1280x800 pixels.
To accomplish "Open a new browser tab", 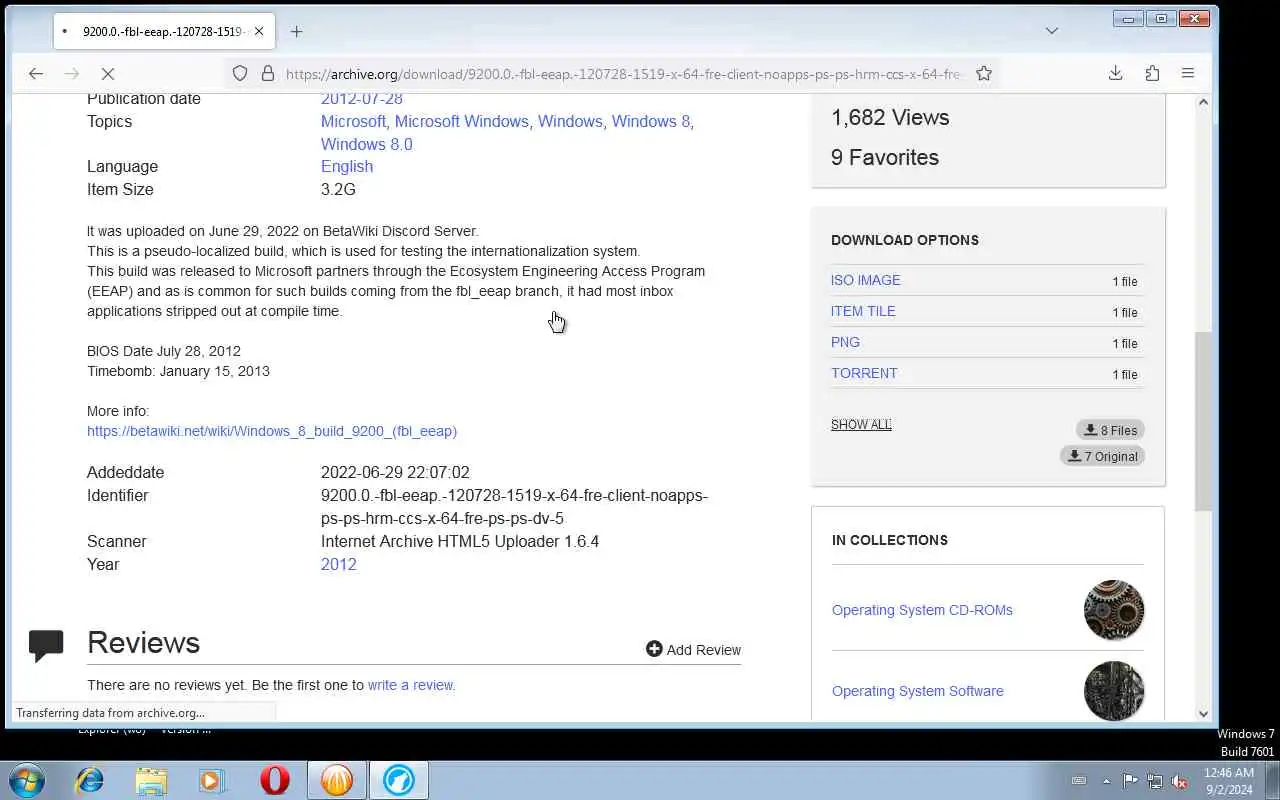I will [296, 31].
